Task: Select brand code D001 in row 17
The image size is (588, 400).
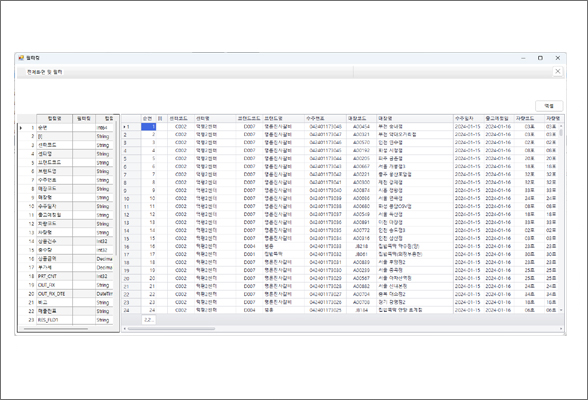Action: tap(249, 254)
